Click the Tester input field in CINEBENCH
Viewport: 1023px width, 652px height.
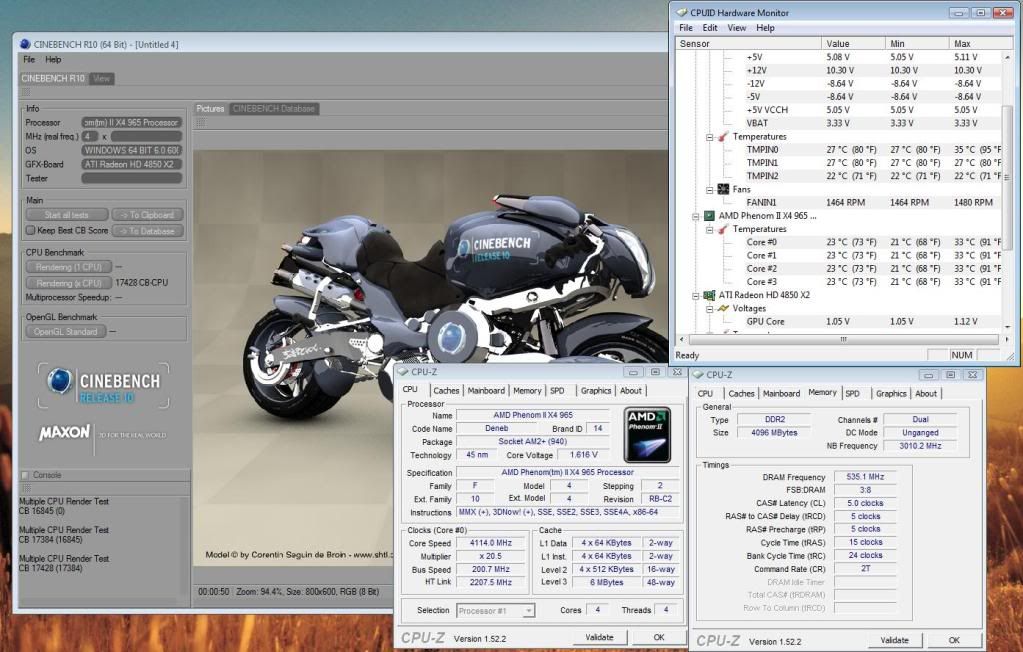pyautogui.click(x=132, y=178)
